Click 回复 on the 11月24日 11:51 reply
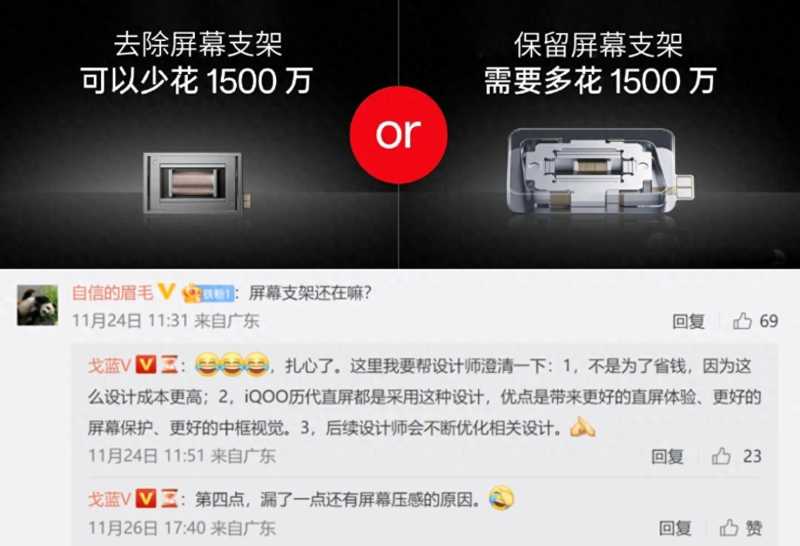The height and width of the screenshot is (546, 800). [x=667, y=456]
